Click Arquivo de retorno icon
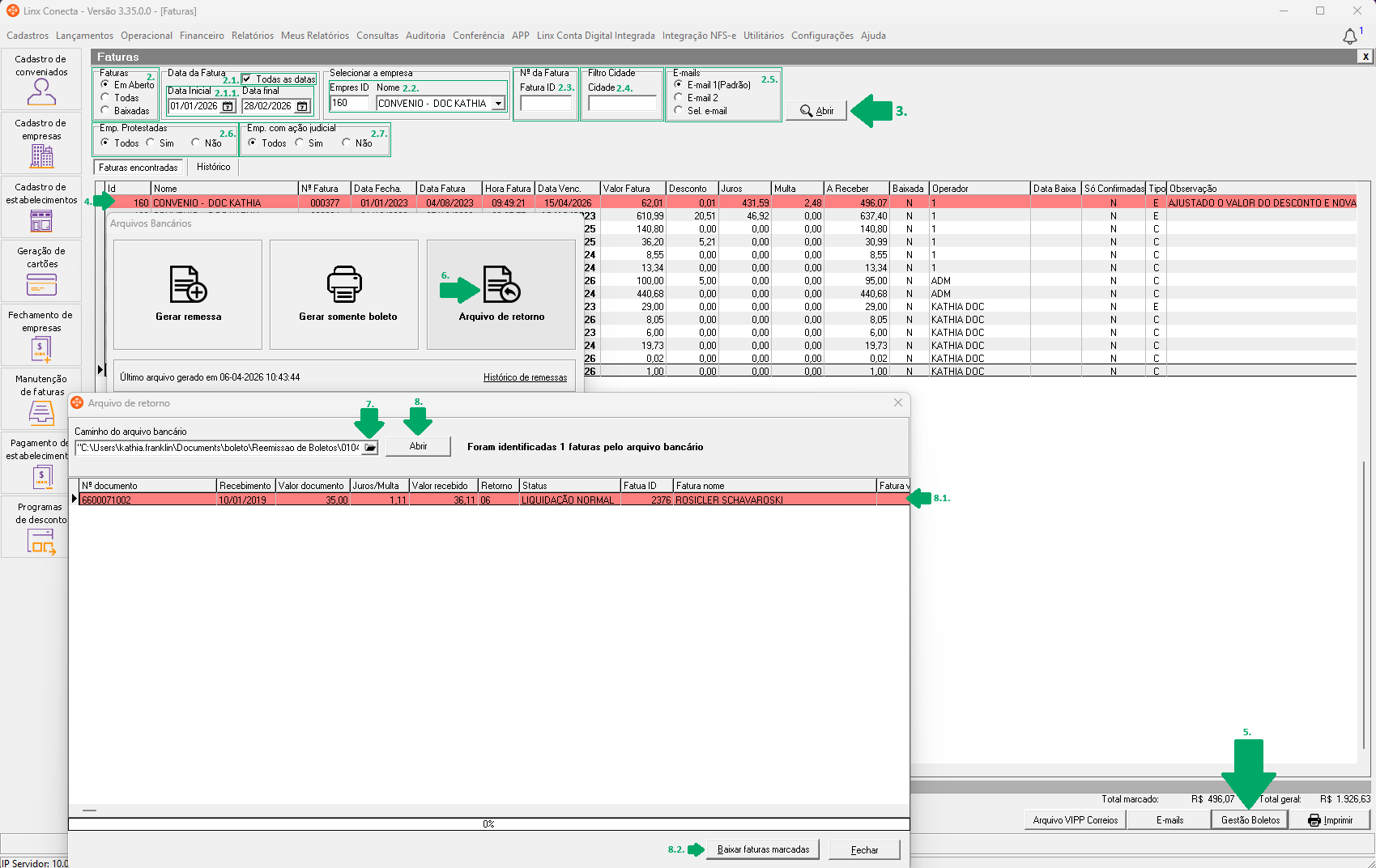1376x868 pixels. tap(501, 284)
